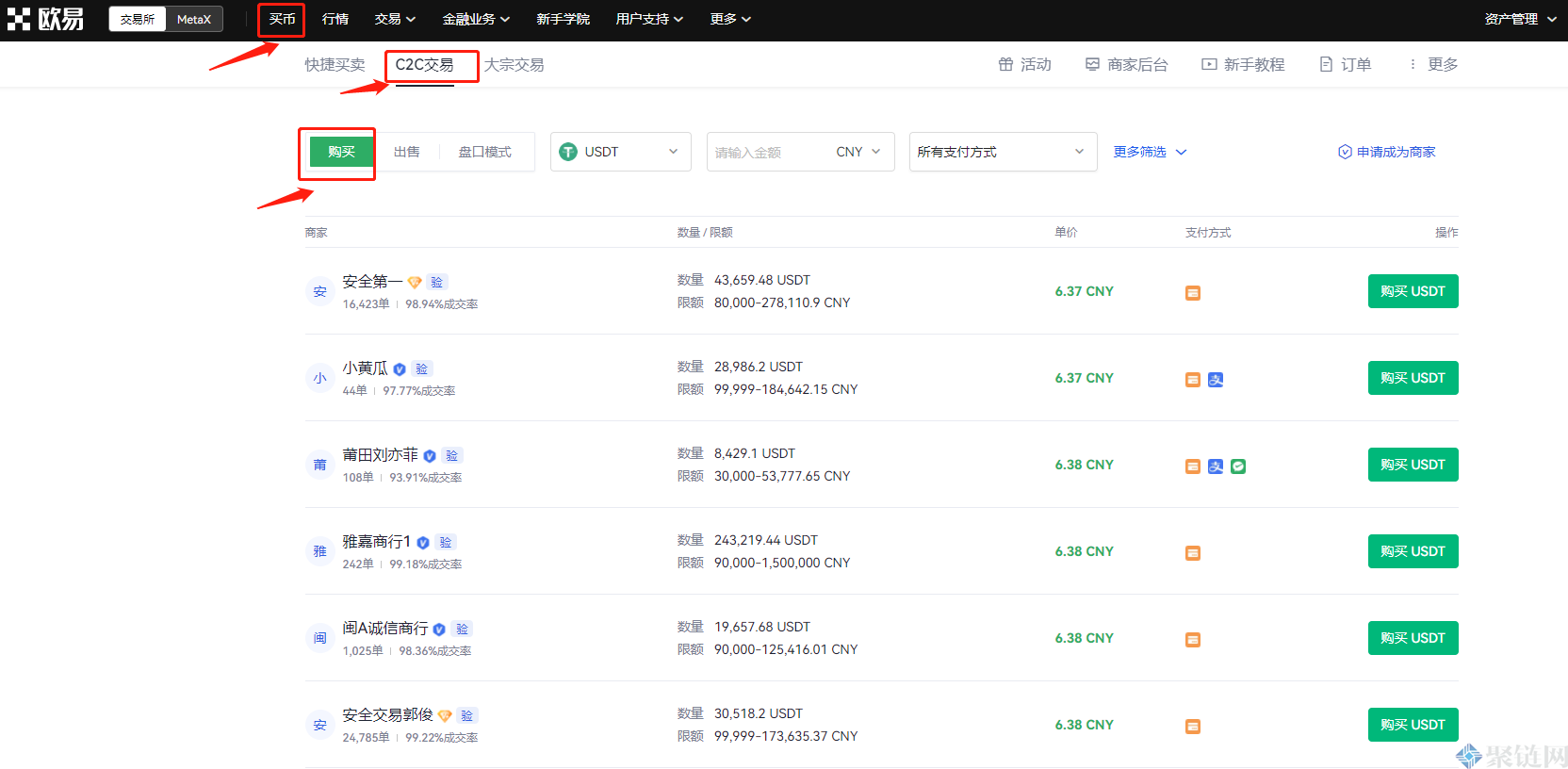Select 莆田刘亦菲 limit 30,000-53,777.65 CNY
Viewport: 1568px width, 769px height.
click(782, 476)
